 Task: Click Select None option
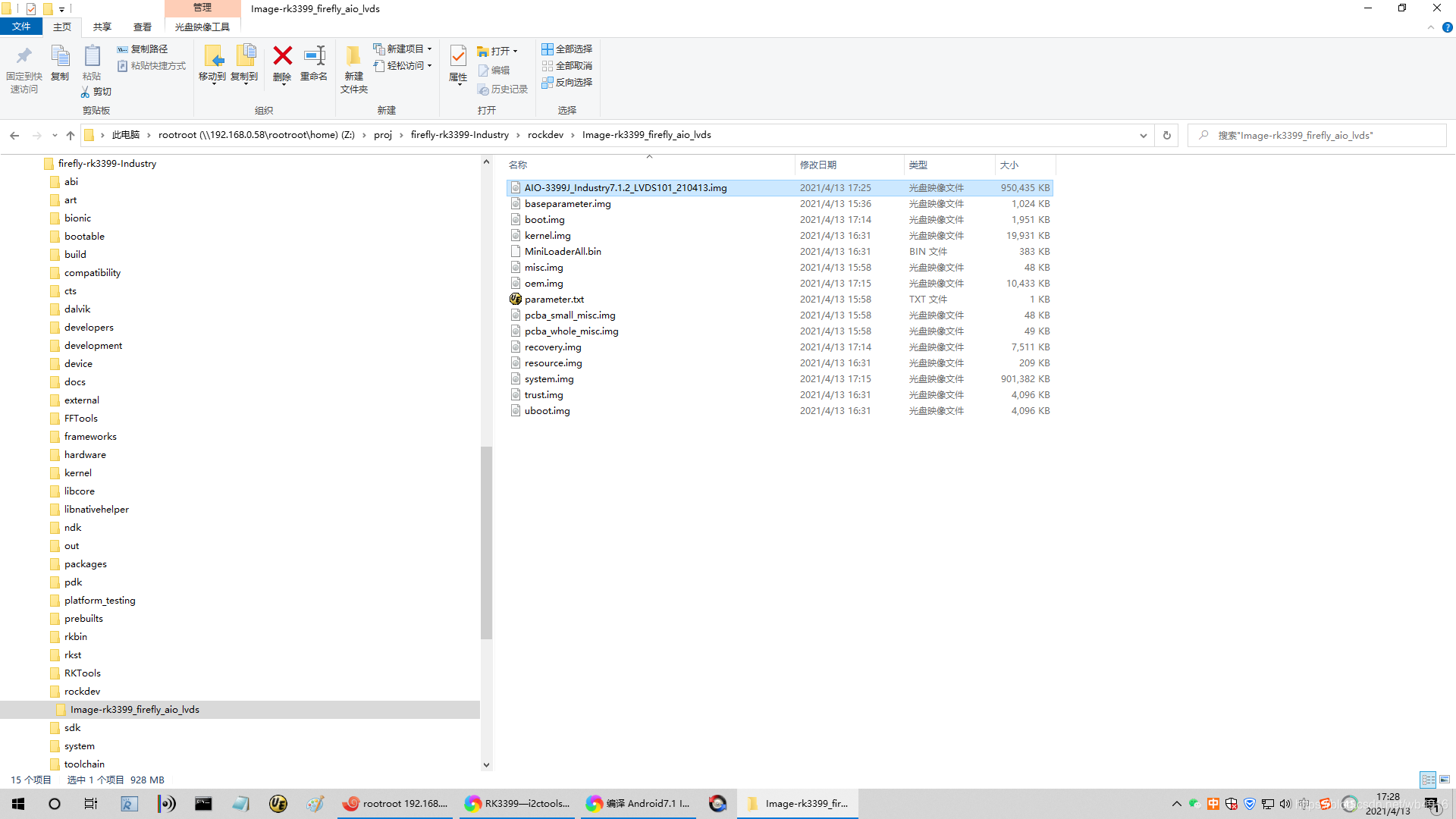pyautogui.click(x=566, y=65)
